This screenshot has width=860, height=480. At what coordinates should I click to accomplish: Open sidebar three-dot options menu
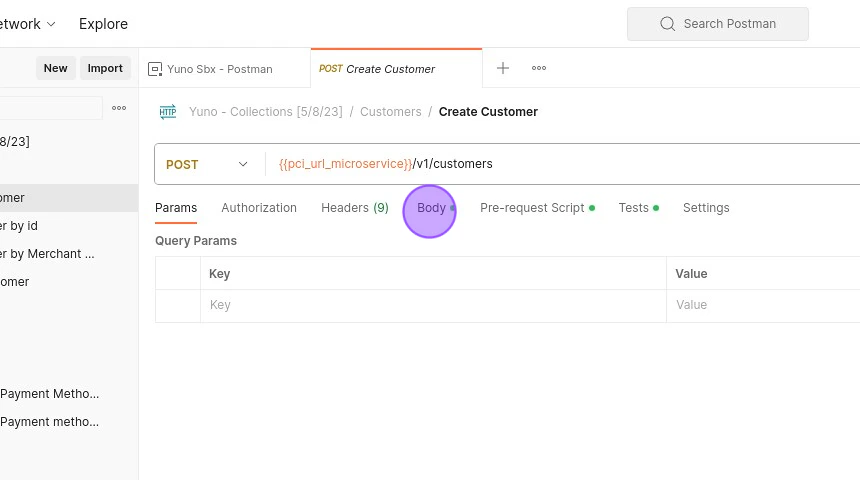[119, 108]
